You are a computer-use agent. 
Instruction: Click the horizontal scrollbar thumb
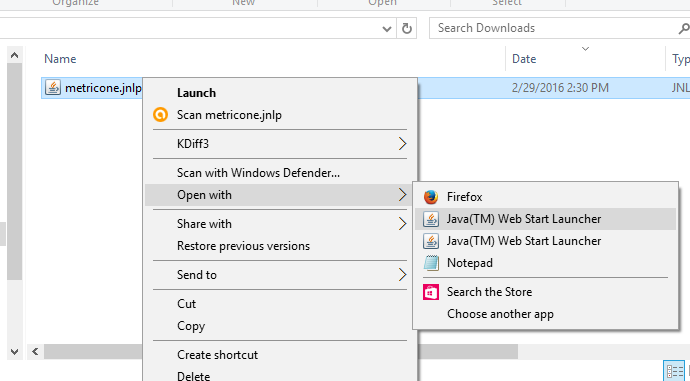(x=281, y=352)
